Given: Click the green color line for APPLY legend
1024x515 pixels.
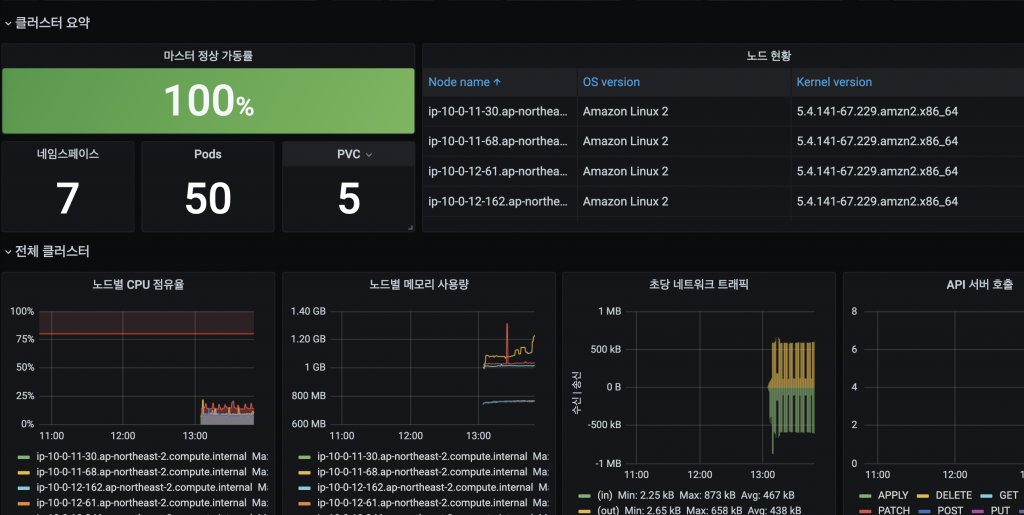Looking at the screenshot, I should click(867, 495).
